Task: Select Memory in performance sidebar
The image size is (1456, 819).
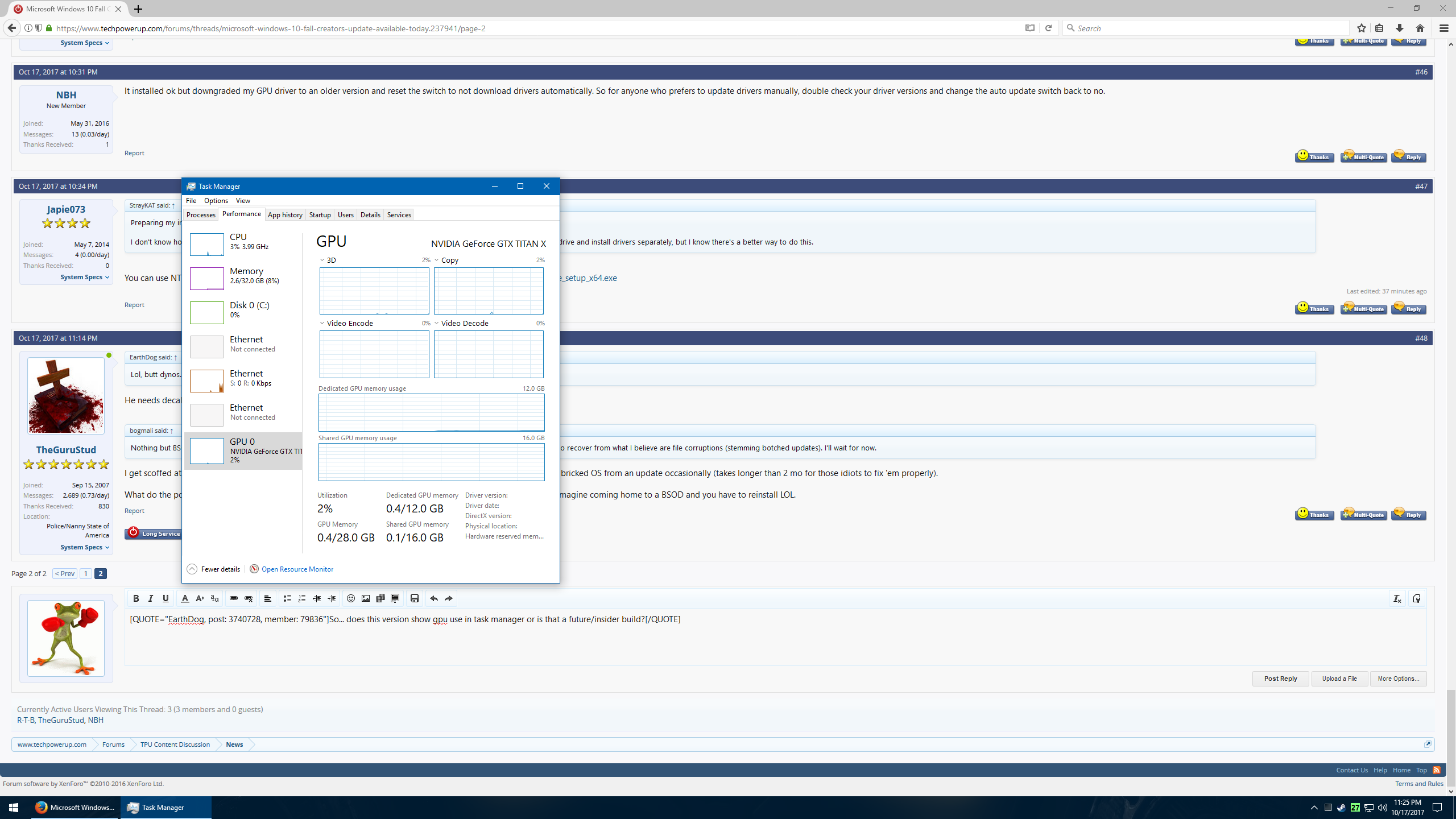Action: click(x=243, y=278)
